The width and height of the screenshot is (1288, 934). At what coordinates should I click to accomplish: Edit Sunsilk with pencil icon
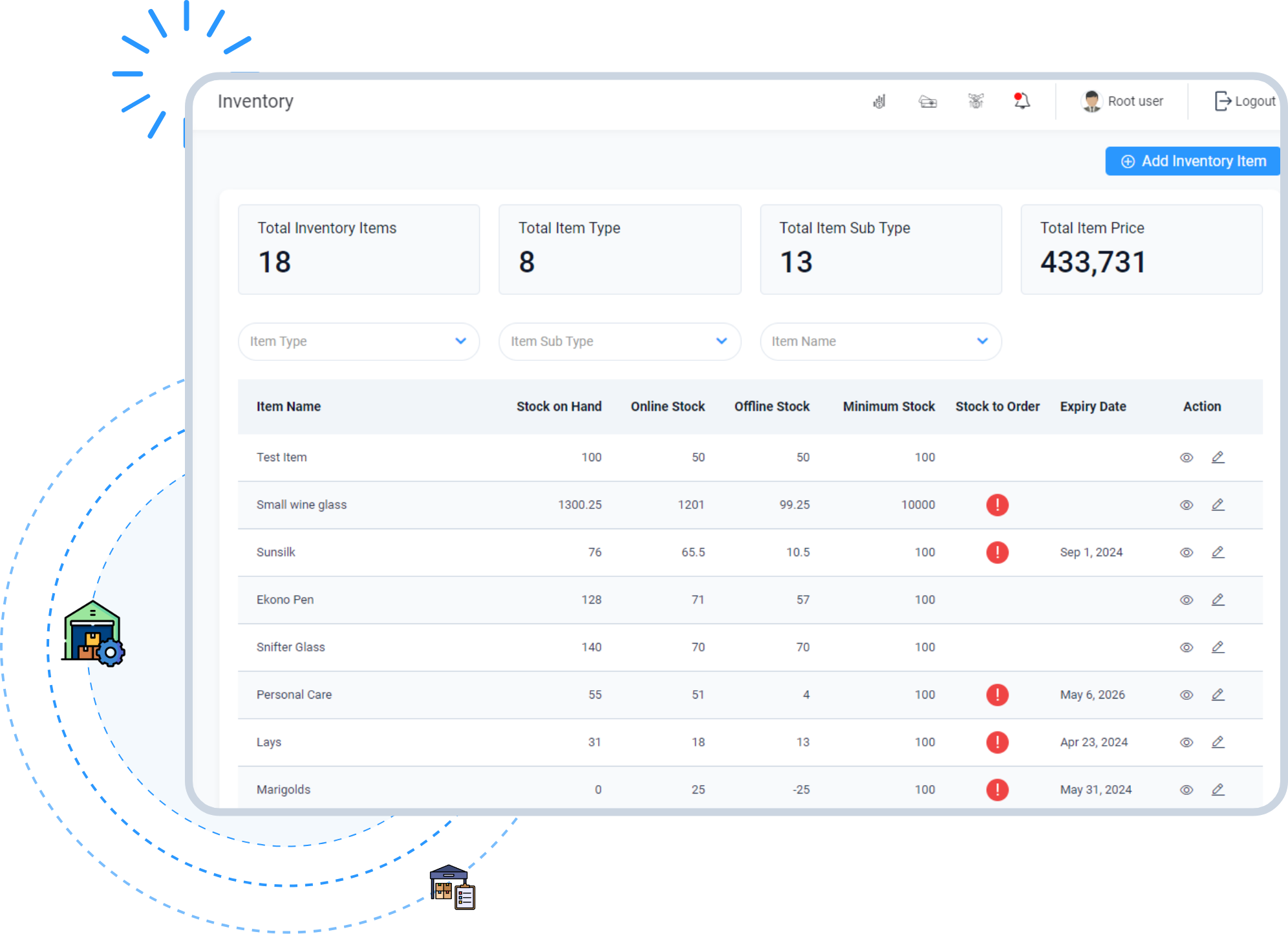click(x=1218, y=552)
